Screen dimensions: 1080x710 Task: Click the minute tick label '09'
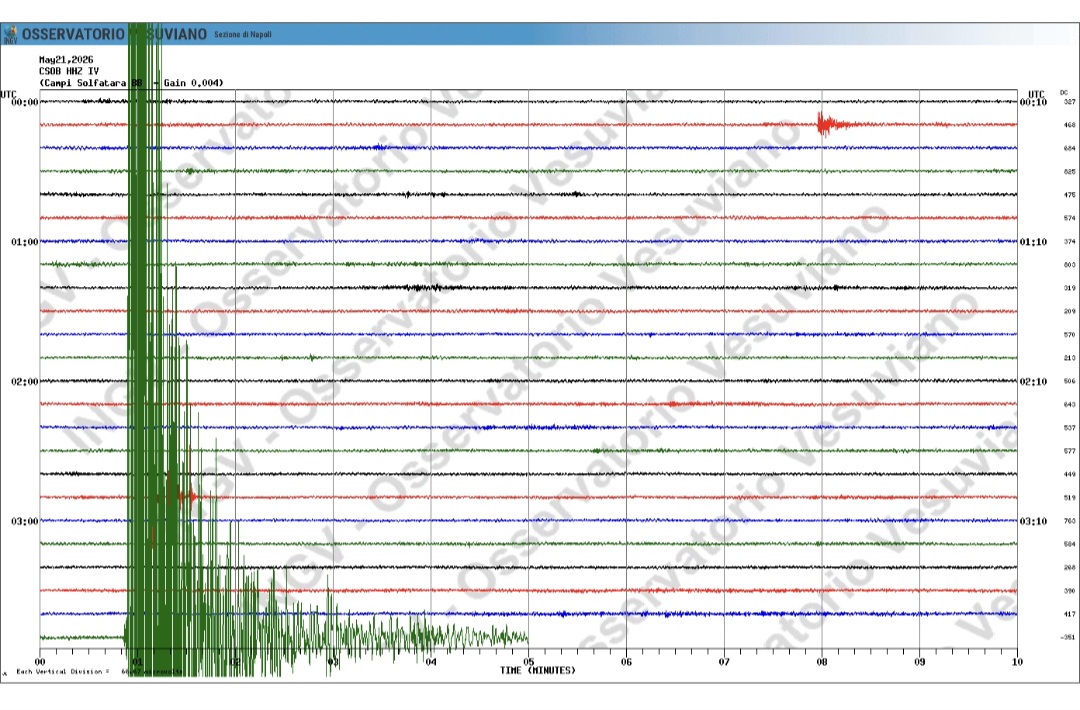click(x=920, y=662)
